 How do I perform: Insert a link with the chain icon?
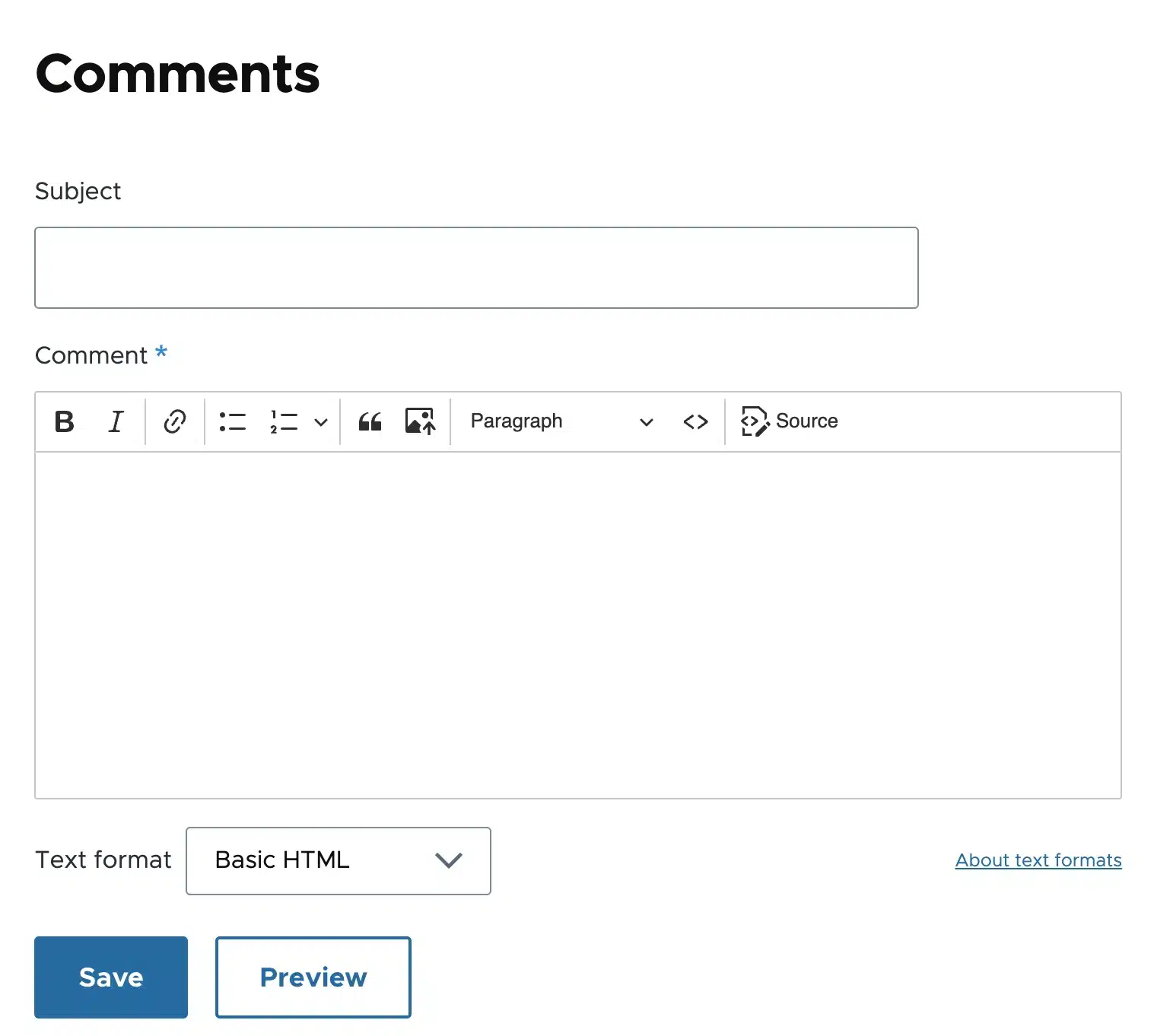tap(175, 421)
